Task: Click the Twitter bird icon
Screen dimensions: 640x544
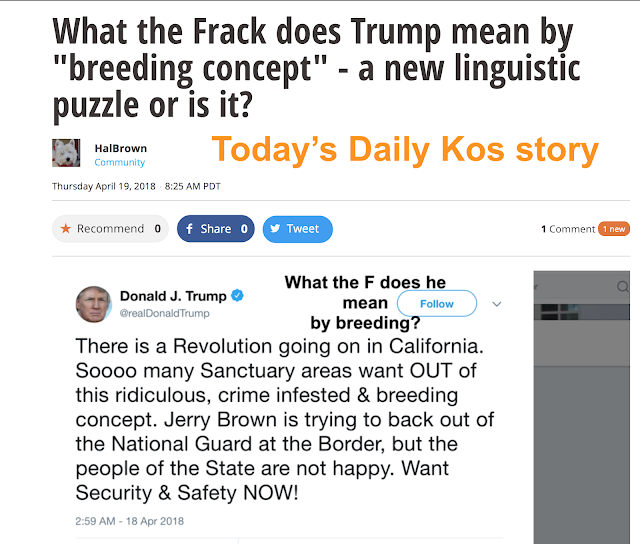Action: pos(275,229)
